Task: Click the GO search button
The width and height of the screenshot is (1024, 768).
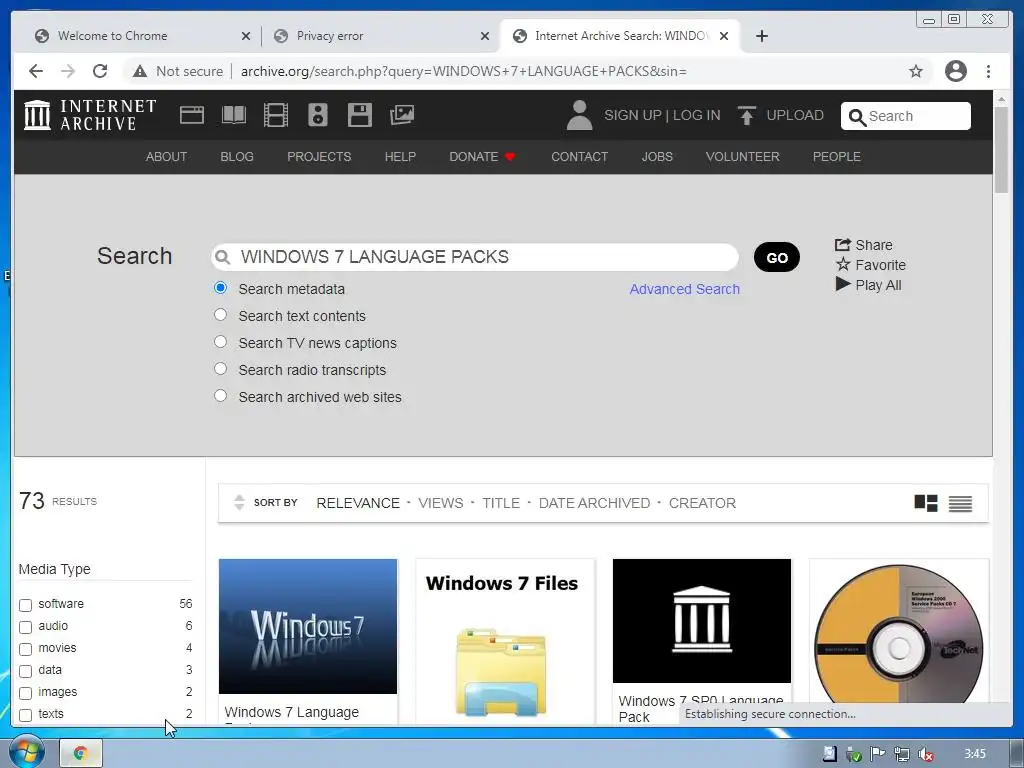Action: tap(776, 257)
